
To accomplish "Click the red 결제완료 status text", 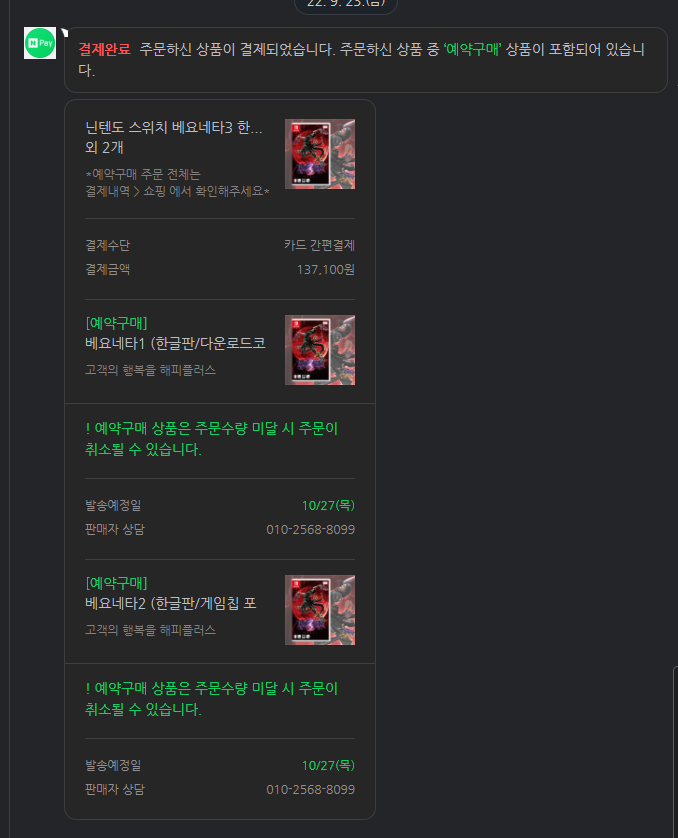I will pos(105,50).
